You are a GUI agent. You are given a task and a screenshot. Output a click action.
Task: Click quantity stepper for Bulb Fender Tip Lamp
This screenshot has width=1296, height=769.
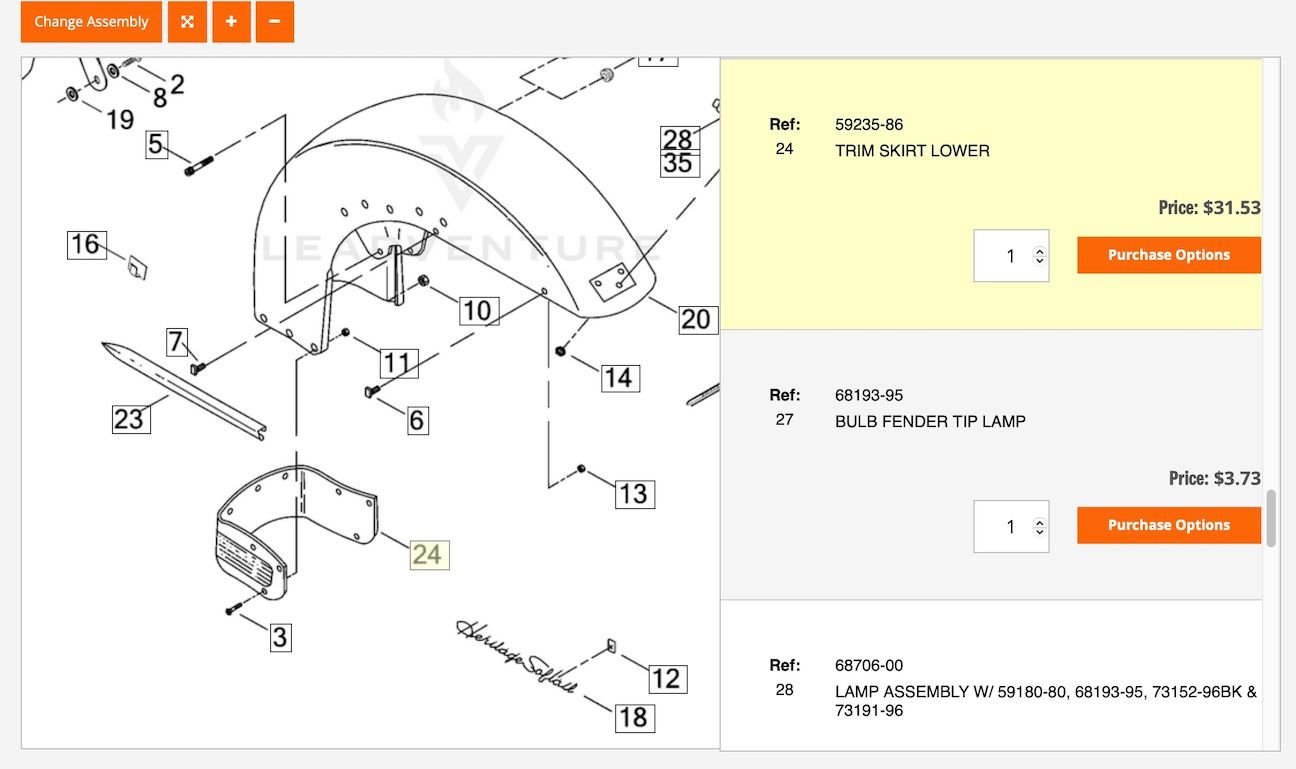[x=1039, y=526]
